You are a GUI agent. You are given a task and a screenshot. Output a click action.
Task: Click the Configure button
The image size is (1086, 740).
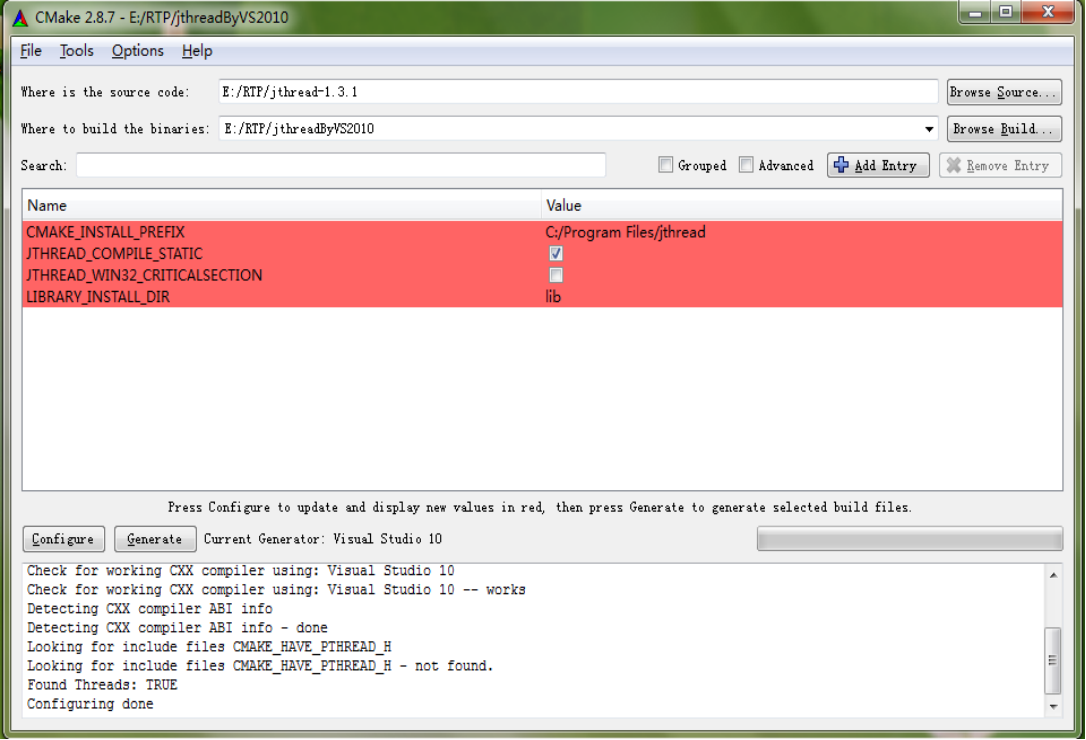63,539
